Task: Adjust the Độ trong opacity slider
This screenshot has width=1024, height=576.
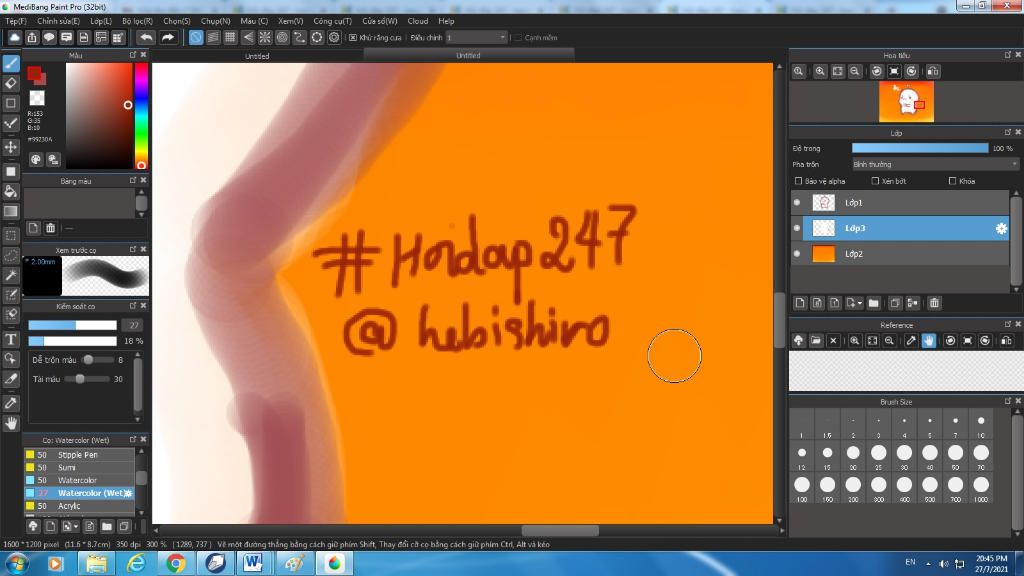Action: (920, 148)
